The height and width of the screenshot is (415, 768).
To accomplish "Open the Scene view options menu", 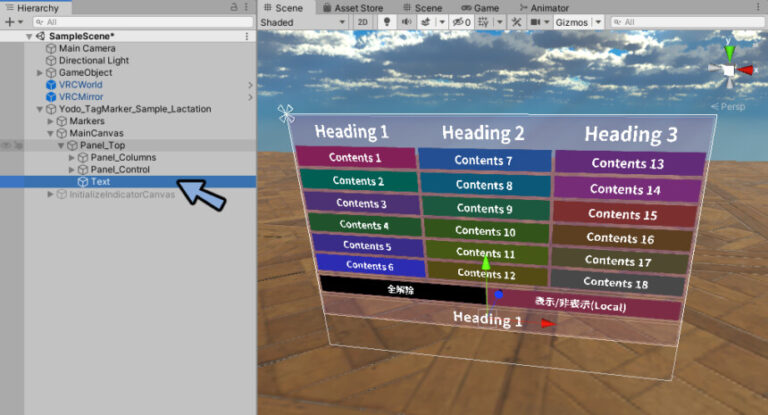I will (759, 7).
